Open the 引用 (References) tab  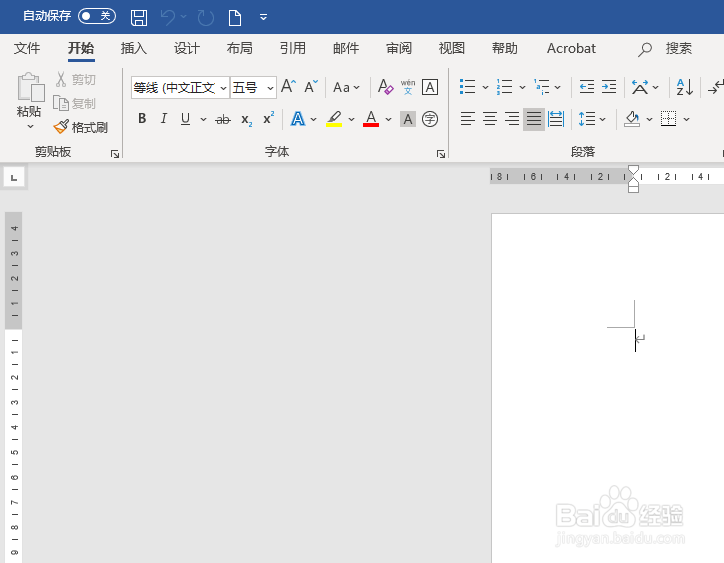click(x=293, y=48)
